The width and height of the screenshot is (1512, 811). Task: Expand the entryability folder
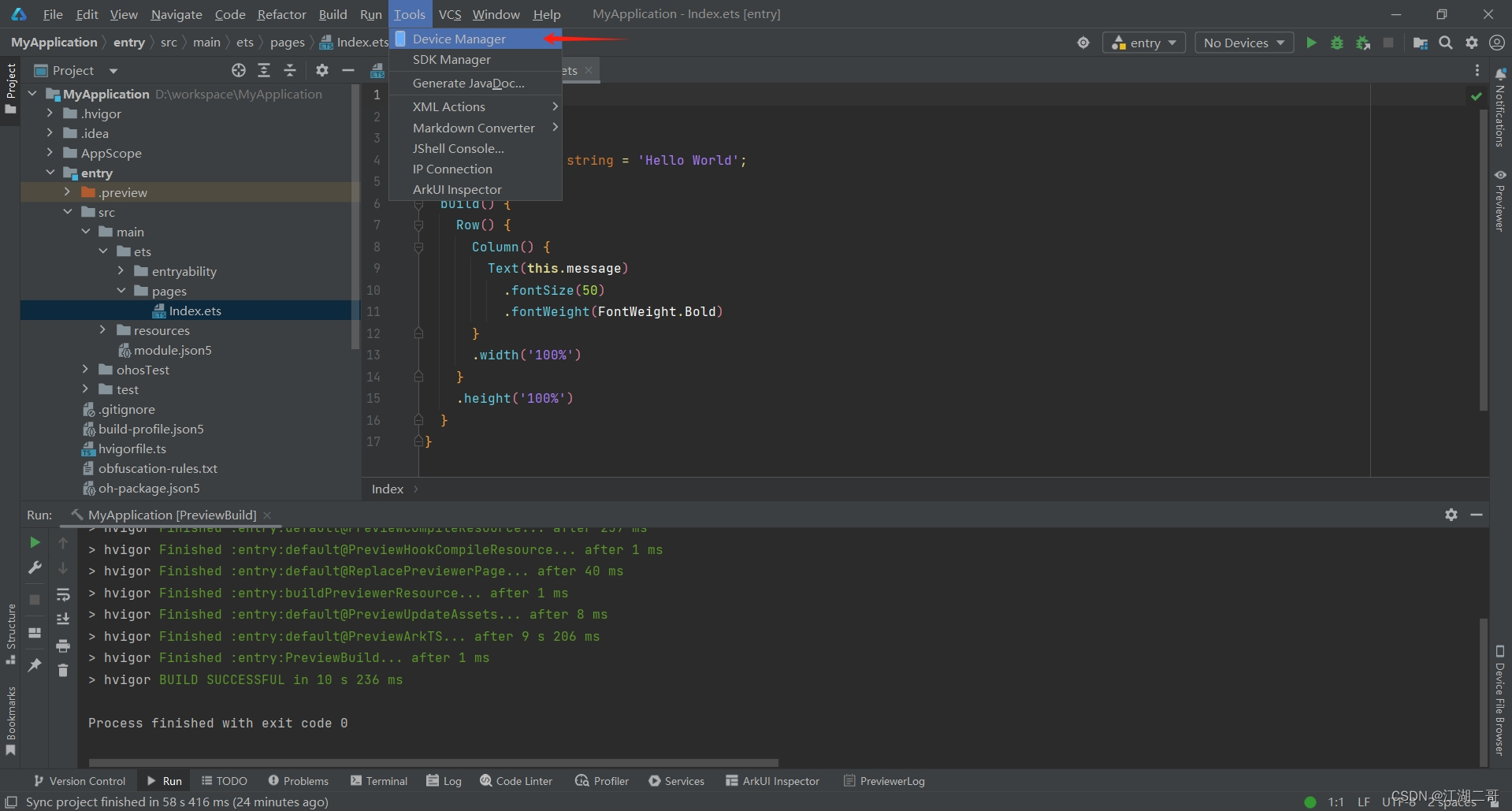pos(121,271)
